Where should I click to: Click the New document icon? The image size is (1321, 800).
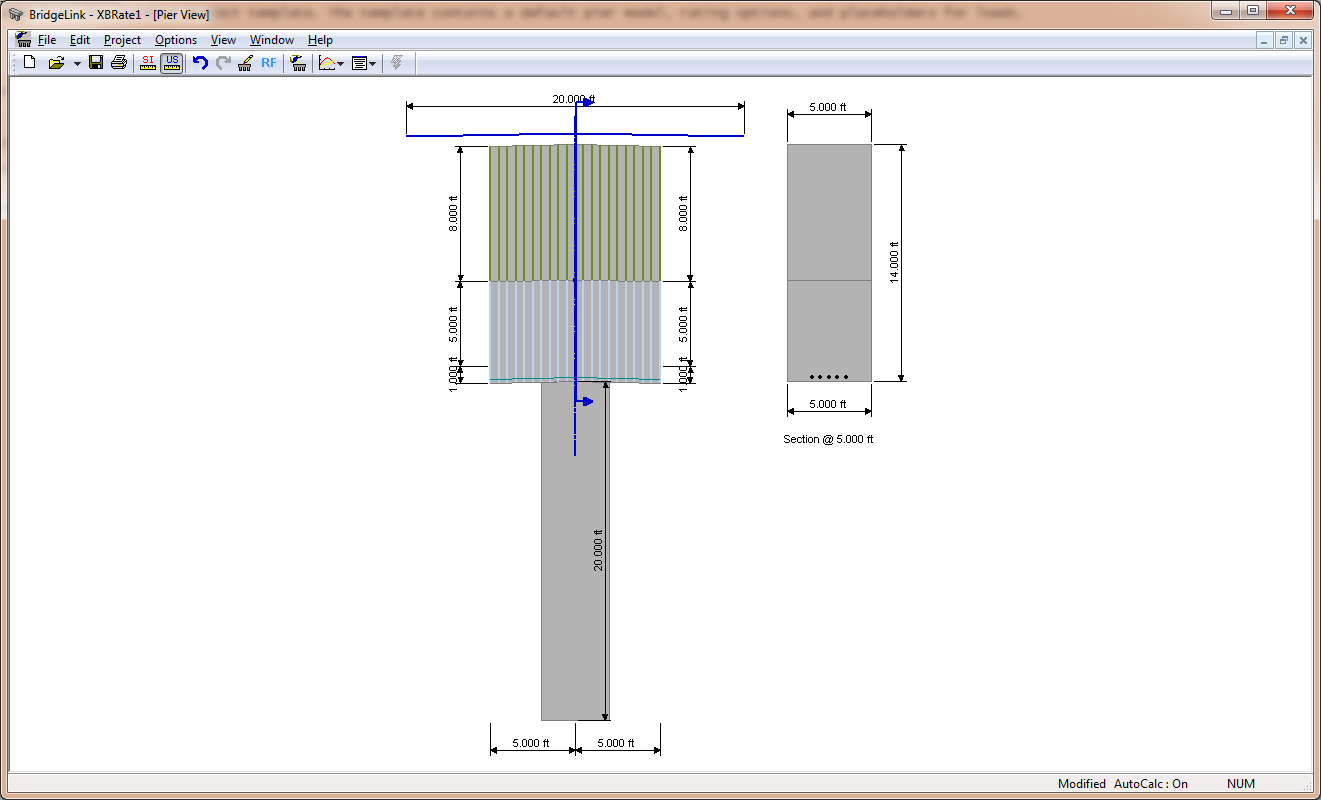pos(29,63)
